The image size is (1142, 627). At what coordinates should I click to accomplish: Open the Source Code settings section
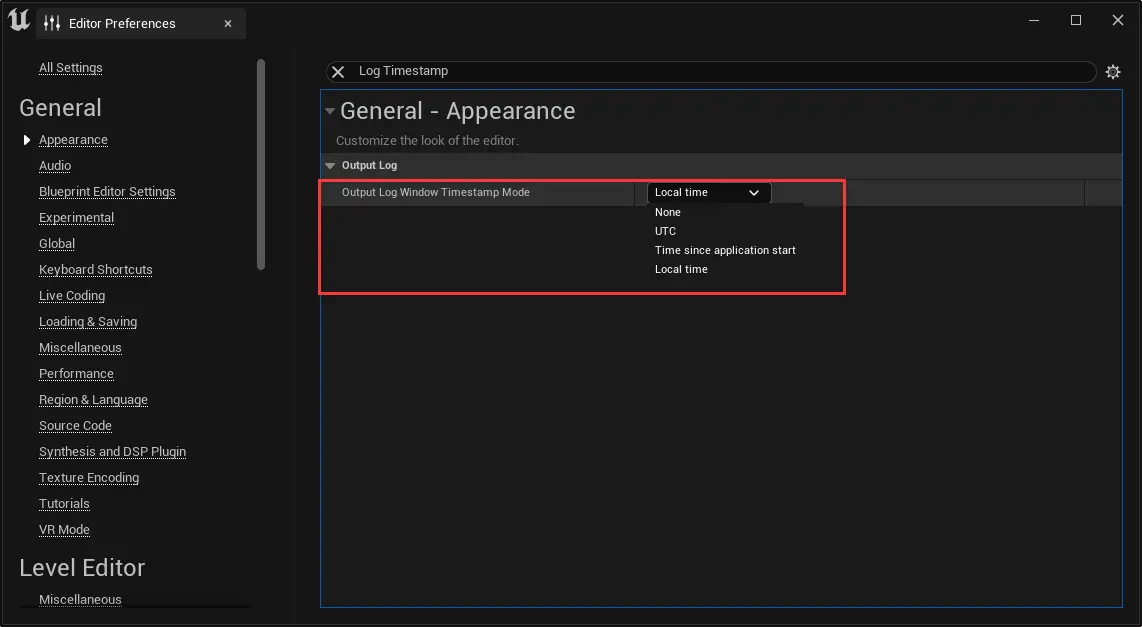[75, 426]
